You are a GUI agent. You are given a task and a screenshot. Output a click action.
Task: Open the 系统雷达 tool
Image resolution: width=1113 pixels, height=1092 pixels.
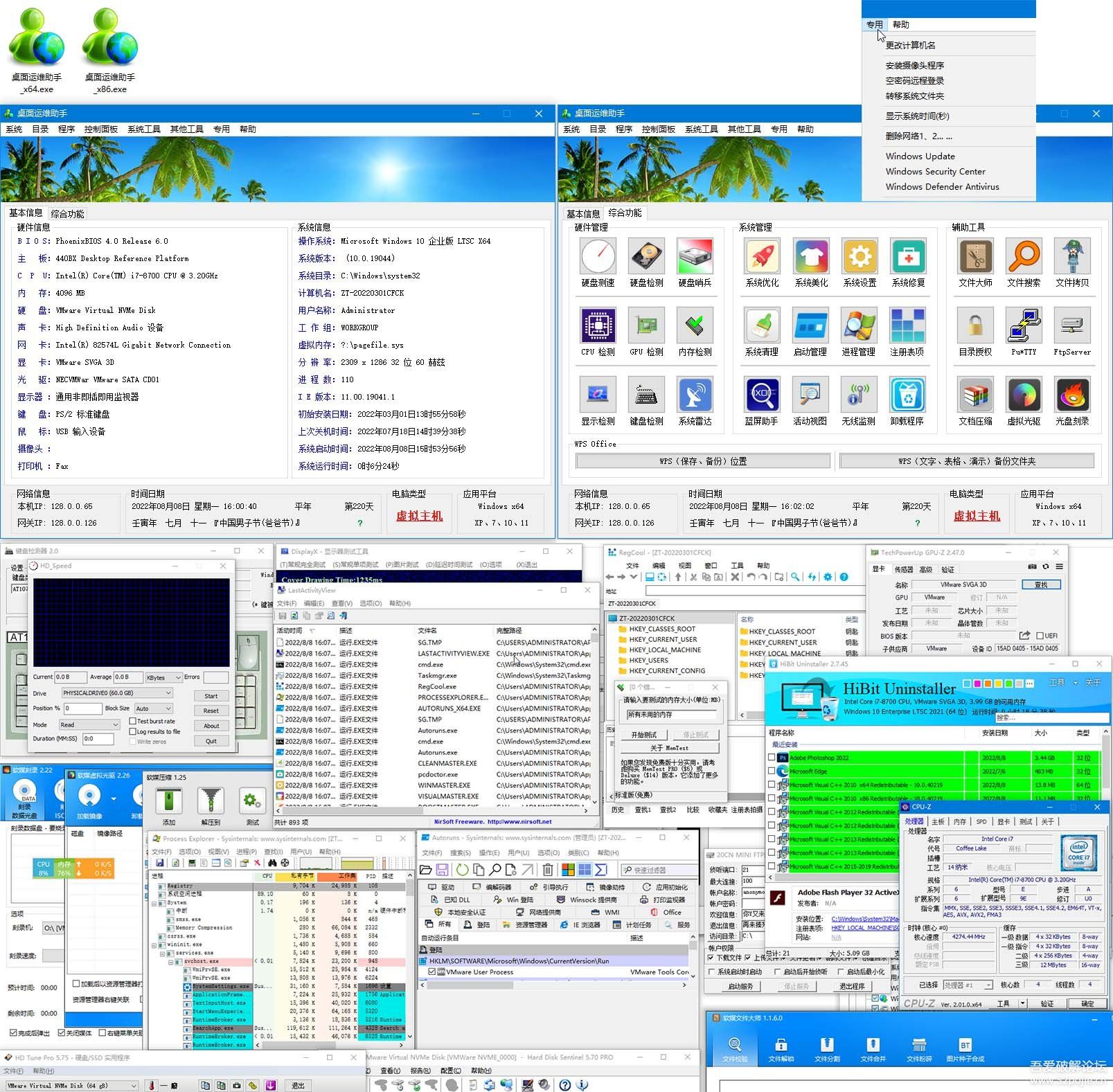[x=695, y=395]
